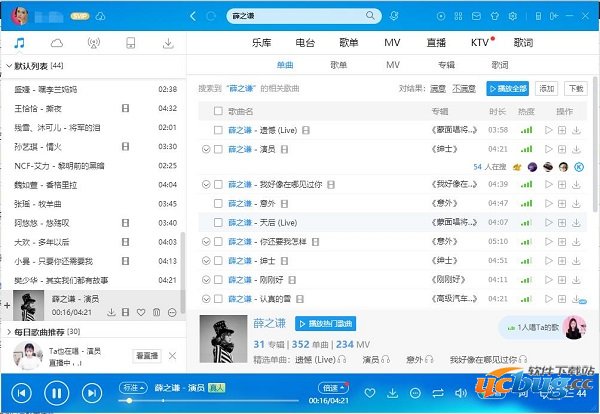Go to the 乐库 tab
Viewport: 600px width, 414px height.
[261, 42]
